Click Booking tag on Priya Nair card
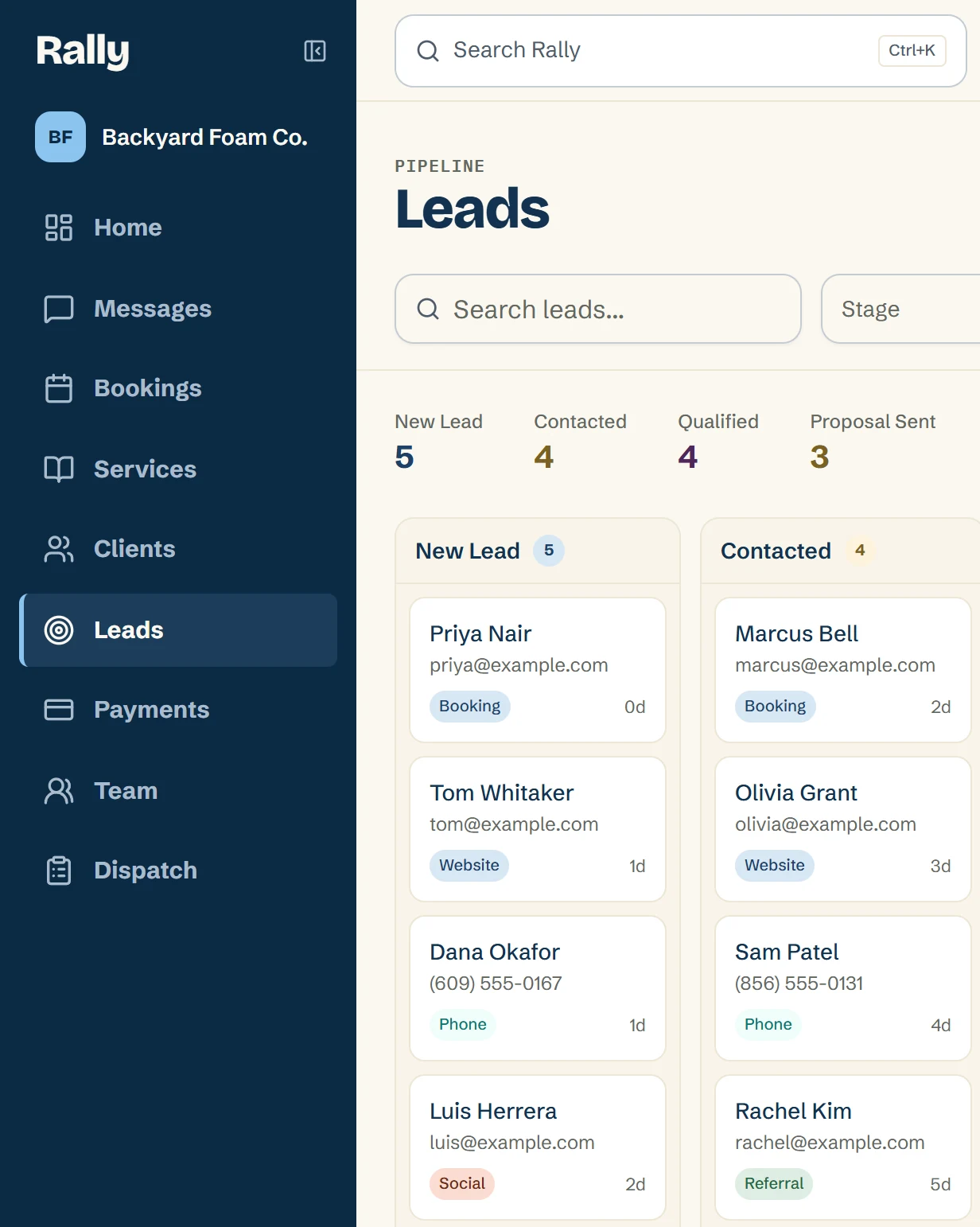This screenshot has height=1227, width=980. click(470, 707)
